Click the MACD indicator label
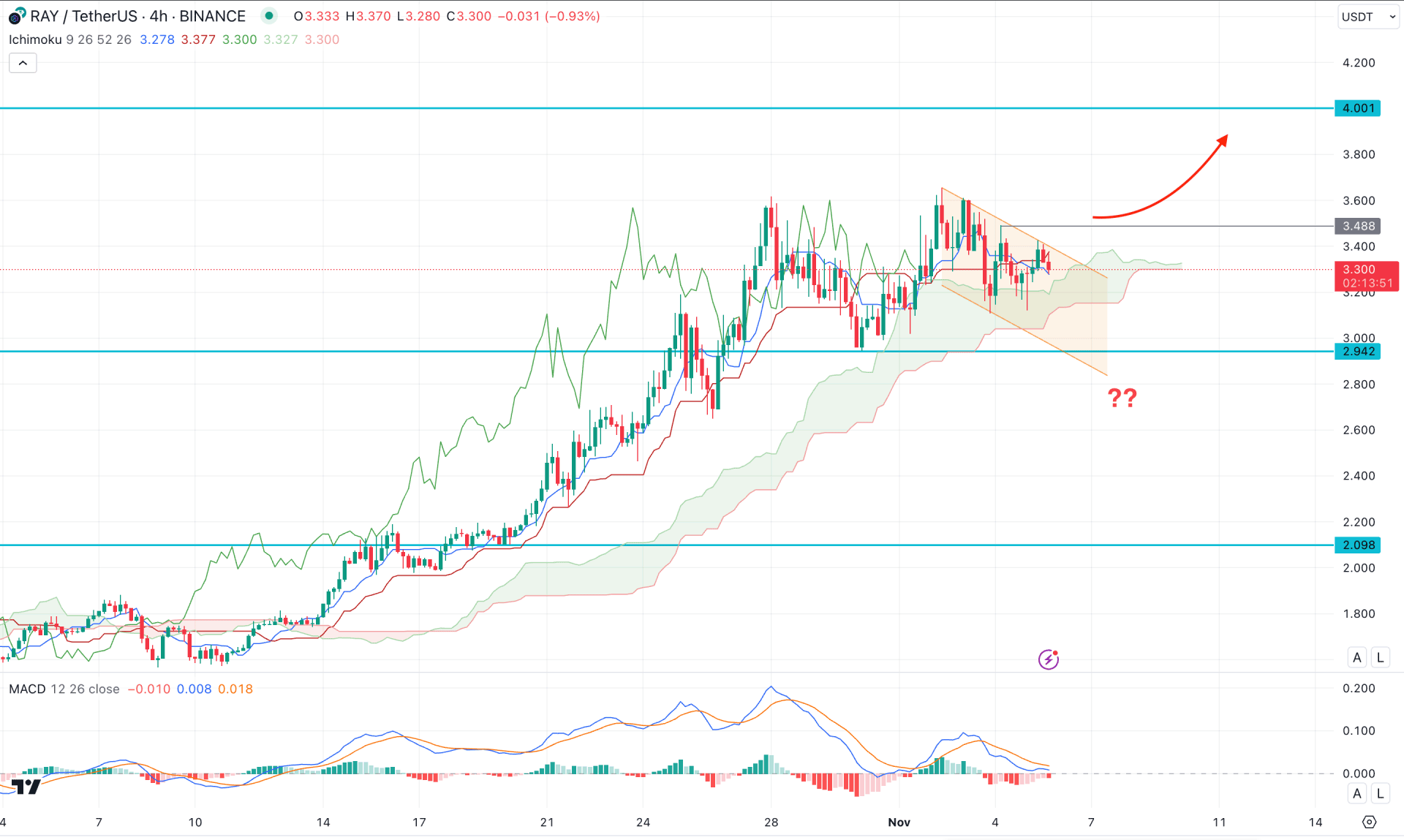 (x=27, y=689)
